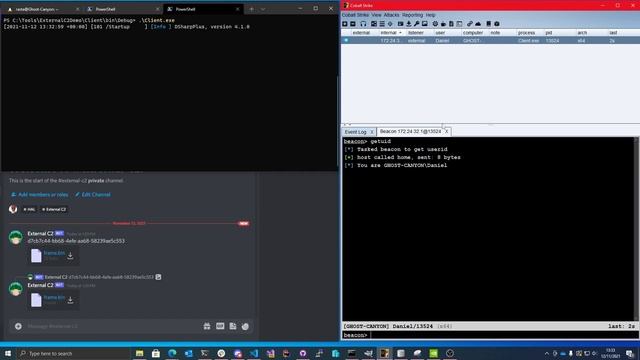Click the Scripted Web Delivery icon
The width and height of the screenshot is (640, 360).
[459, 24]
